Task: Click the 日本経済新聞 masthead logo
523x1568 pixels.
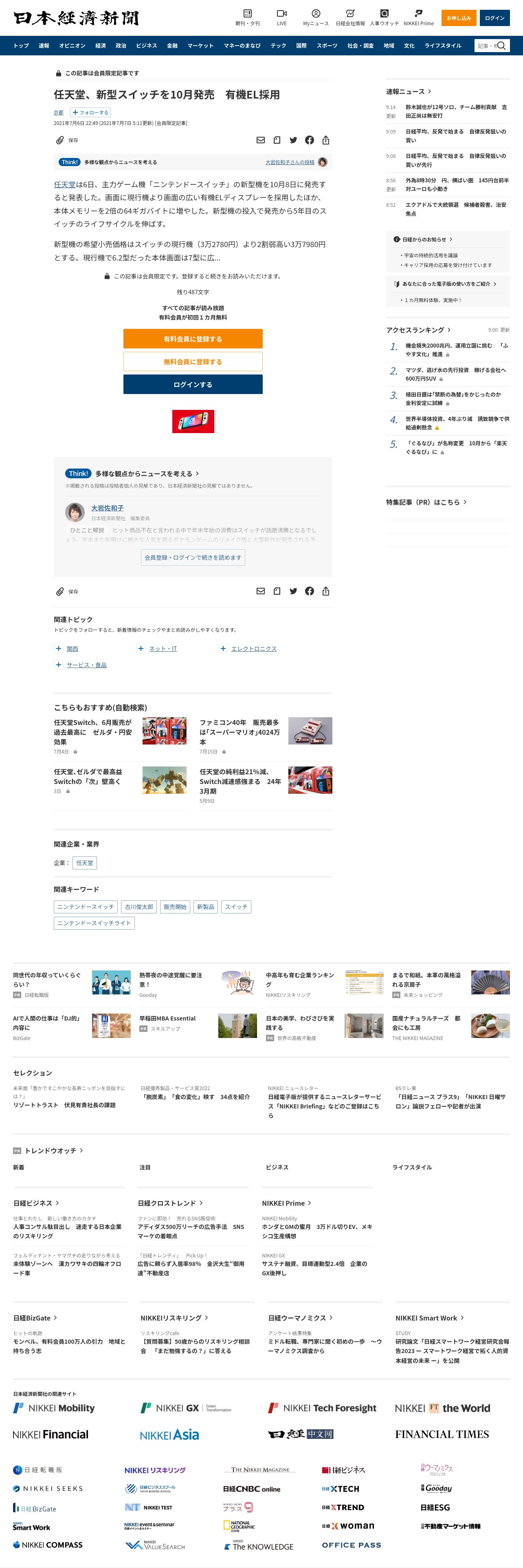Action: tap(76, 18)
